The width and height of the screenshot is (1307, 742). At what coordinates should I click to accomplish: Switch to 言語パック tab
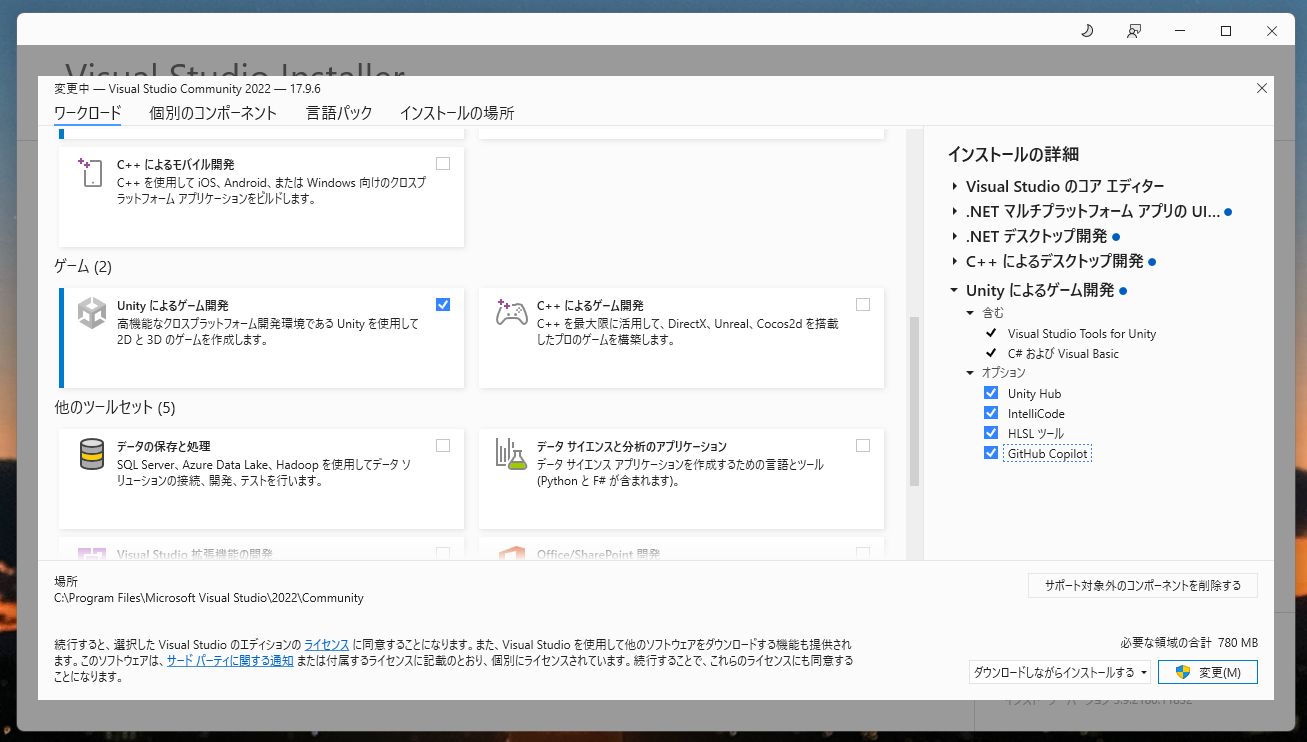pos(339,113)
